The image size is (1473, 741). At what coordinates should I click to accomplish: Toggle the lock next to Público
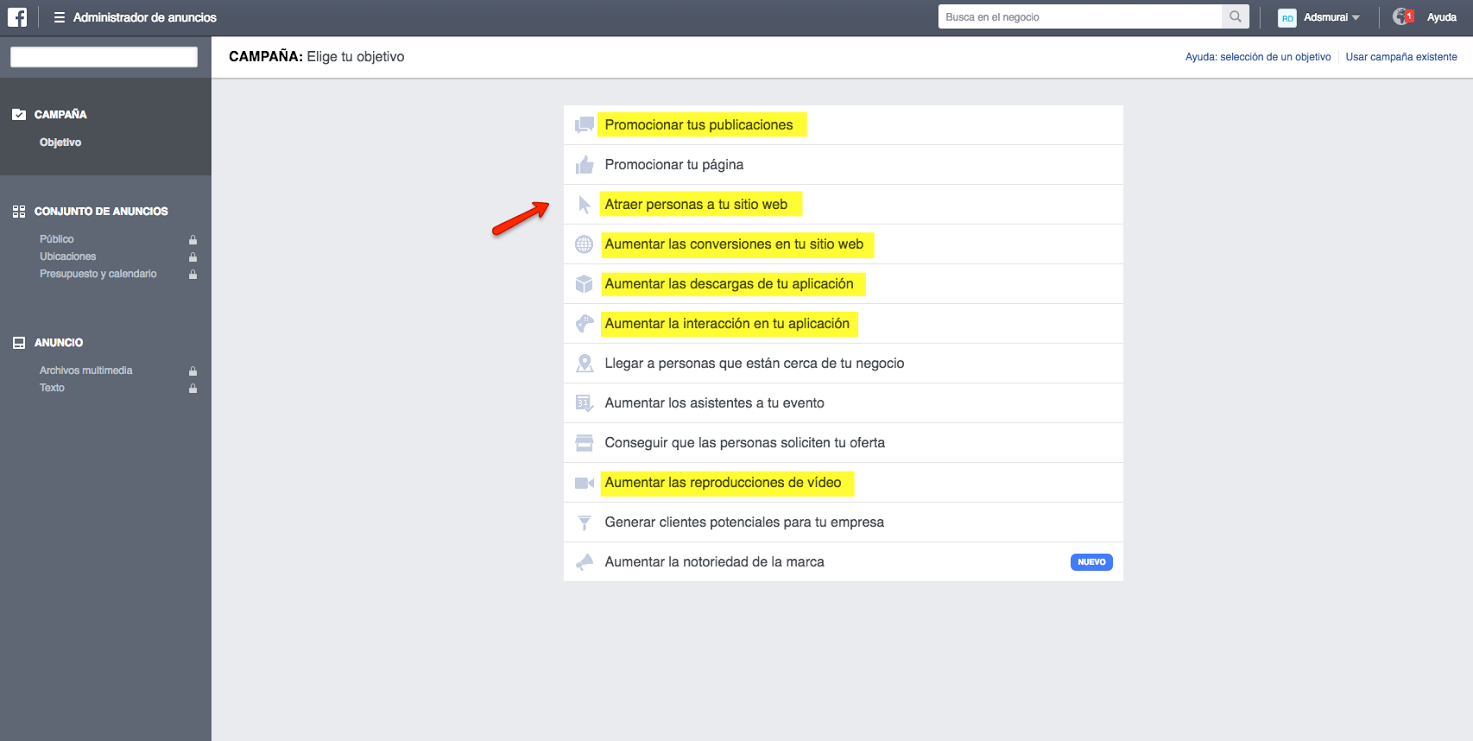click(x=193, y=239)
